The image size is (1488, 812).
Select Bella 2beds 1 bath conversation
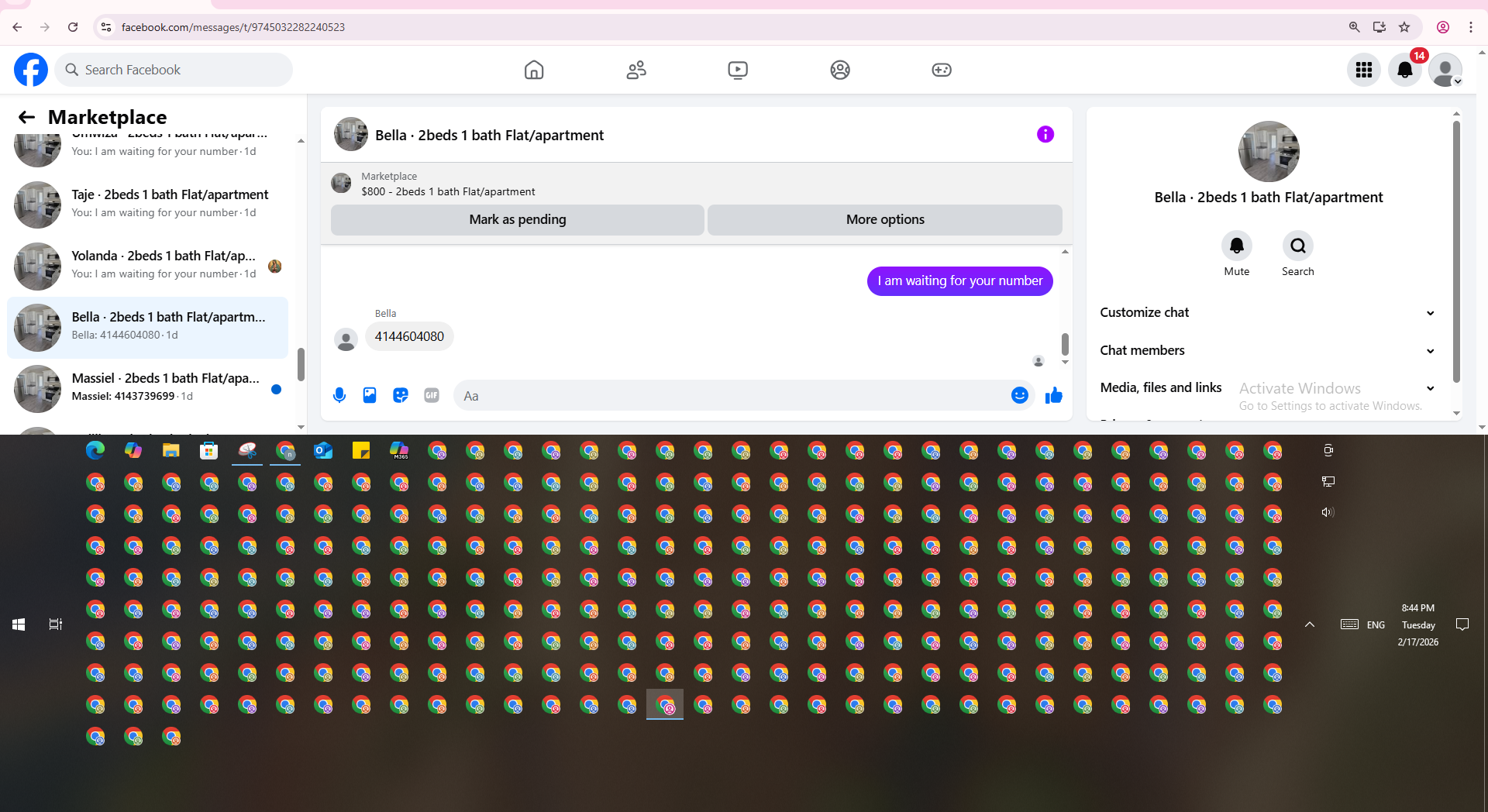pyautogui.click(x=147, y=327)
